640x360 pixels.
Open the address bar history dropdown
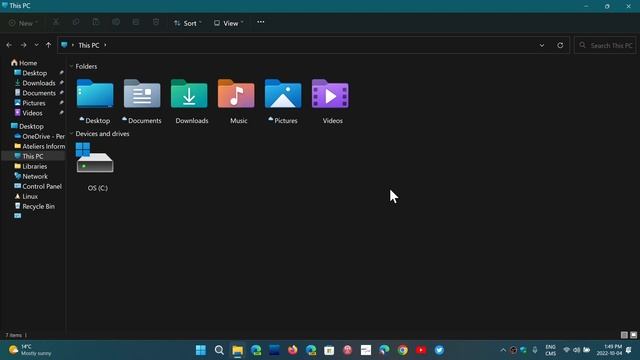[x=542, y=45]
